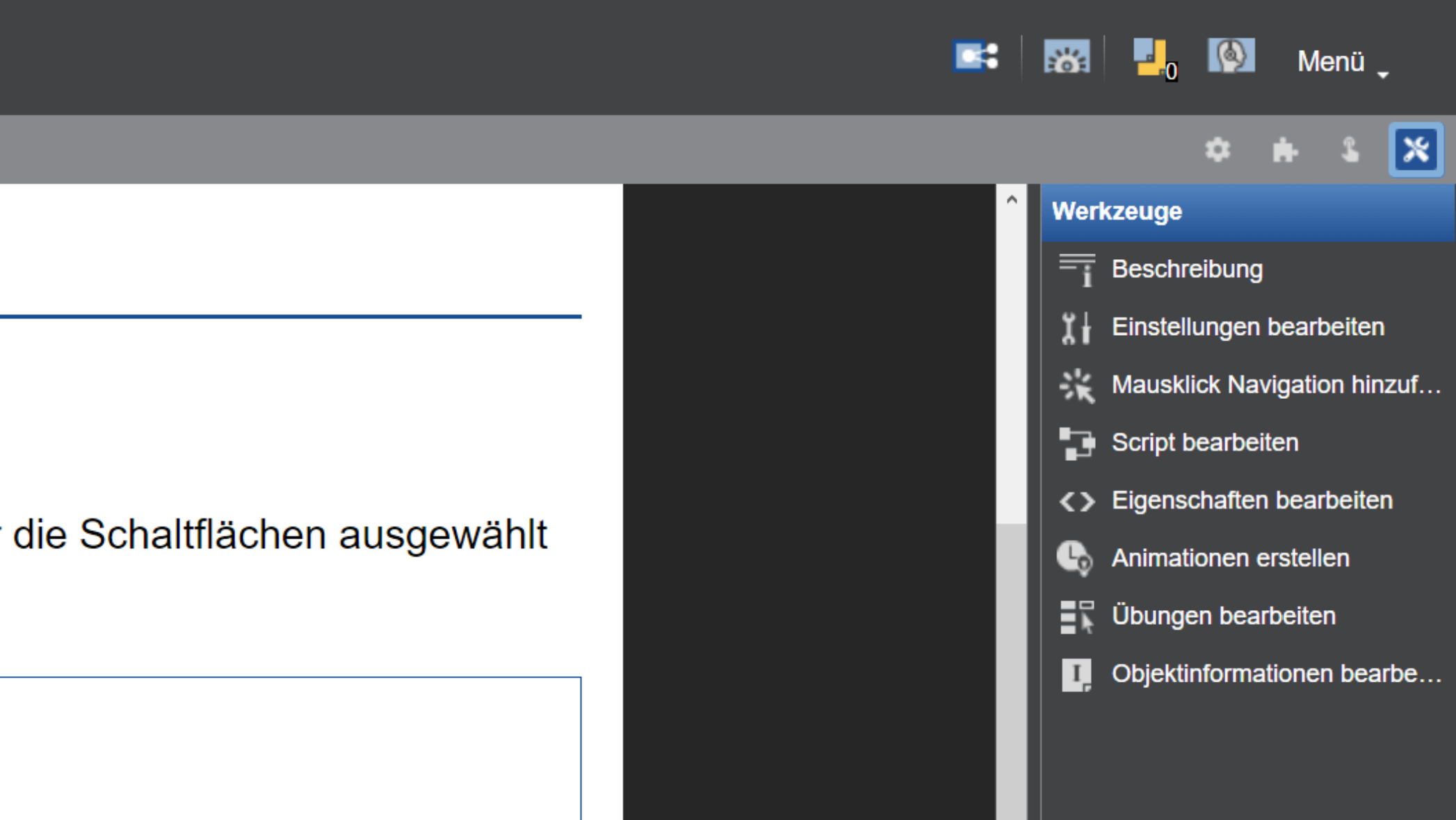Click the mouse click navigation icon
Image resolution: width=1456 pixels, height=820 pixels.
click(x=1076, y=385)
